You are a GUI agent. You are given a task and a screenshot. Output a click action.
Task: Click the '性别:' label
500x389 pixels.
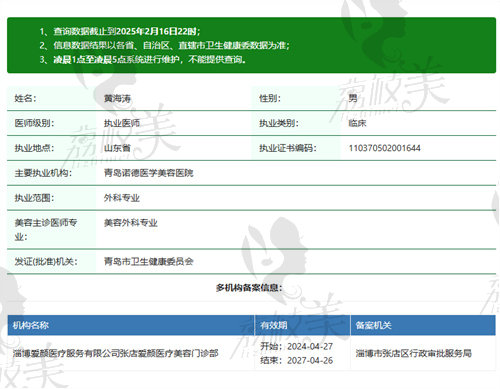pyautogui.click(x=270, y=98)
